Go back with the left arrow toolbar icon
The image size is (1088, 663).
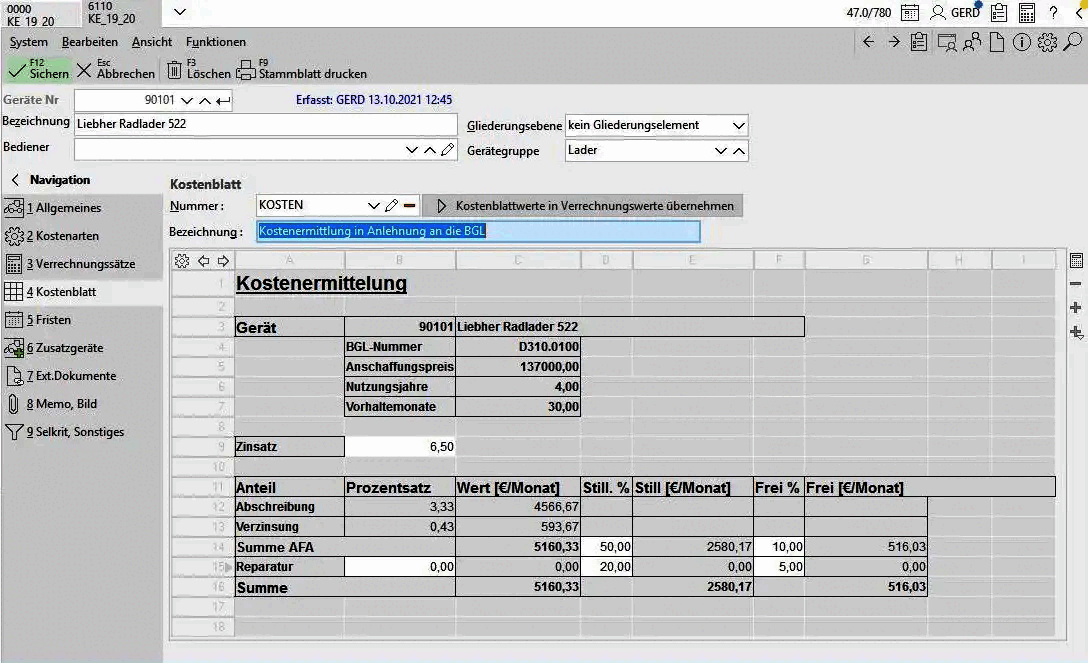[x=868, y=42]
